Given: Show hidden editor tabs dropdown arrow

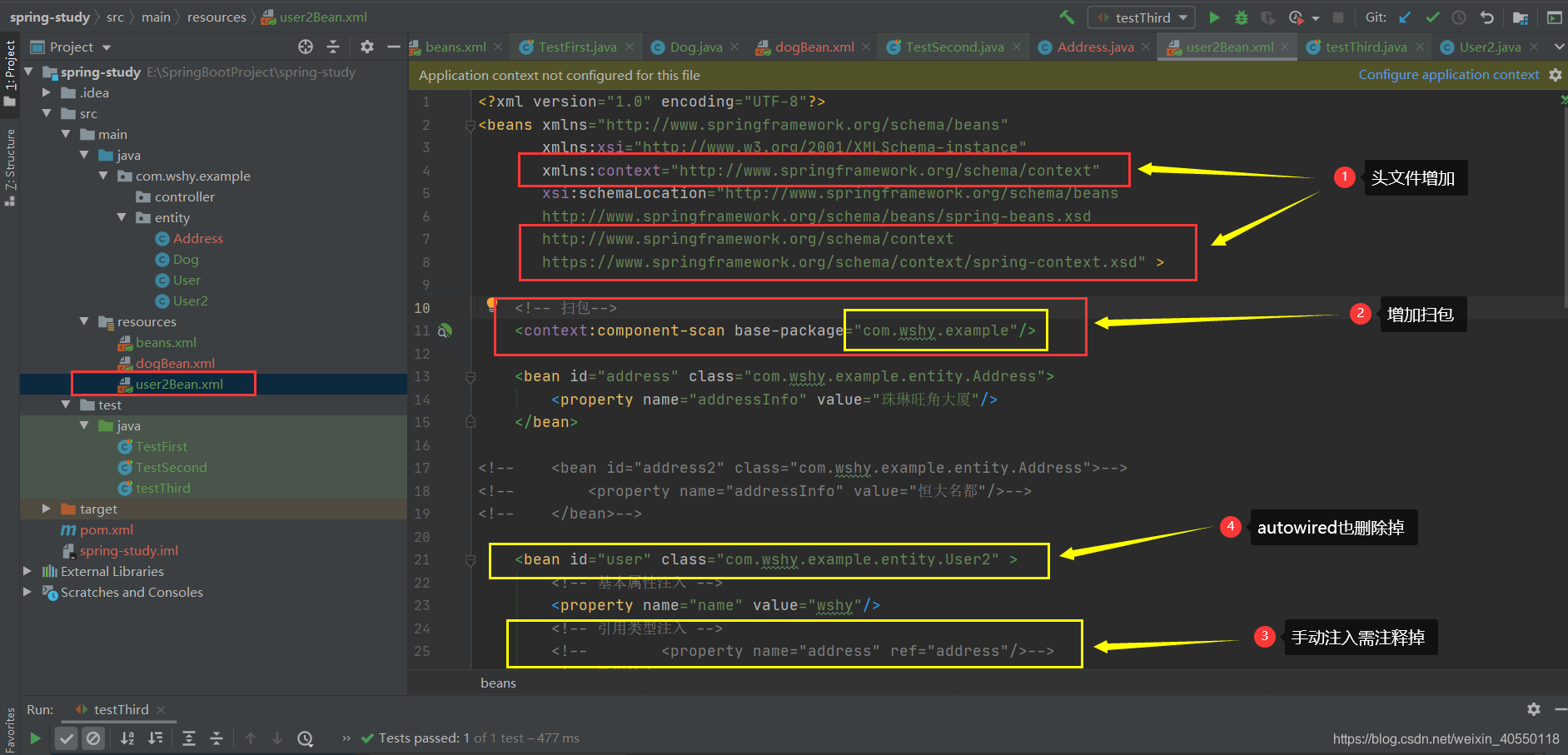Looking at the screenshot, I should pyautogui.click(x=1559, y=47).
